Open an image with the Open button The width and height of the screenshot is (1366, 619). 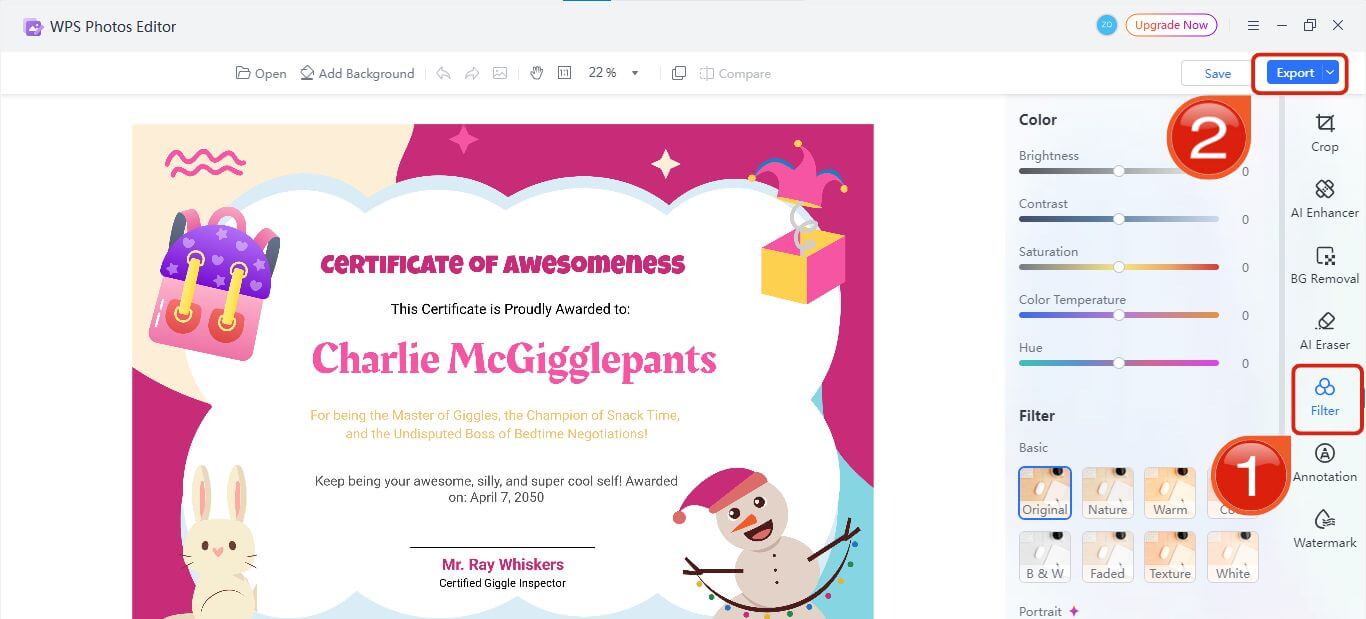(x=261, y=73)
